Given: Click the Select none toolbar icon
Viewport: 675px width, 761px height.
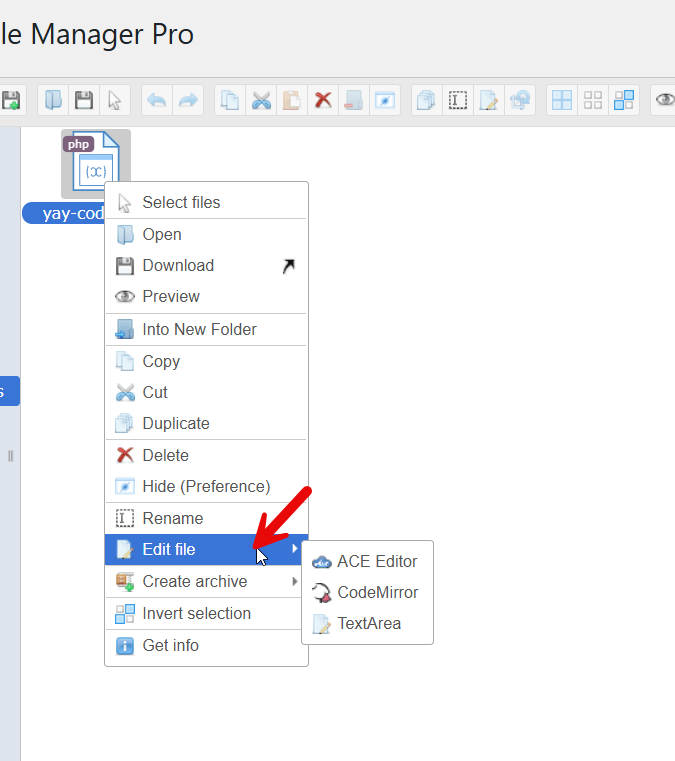Looking at the screenshot, I should point(593,100).
